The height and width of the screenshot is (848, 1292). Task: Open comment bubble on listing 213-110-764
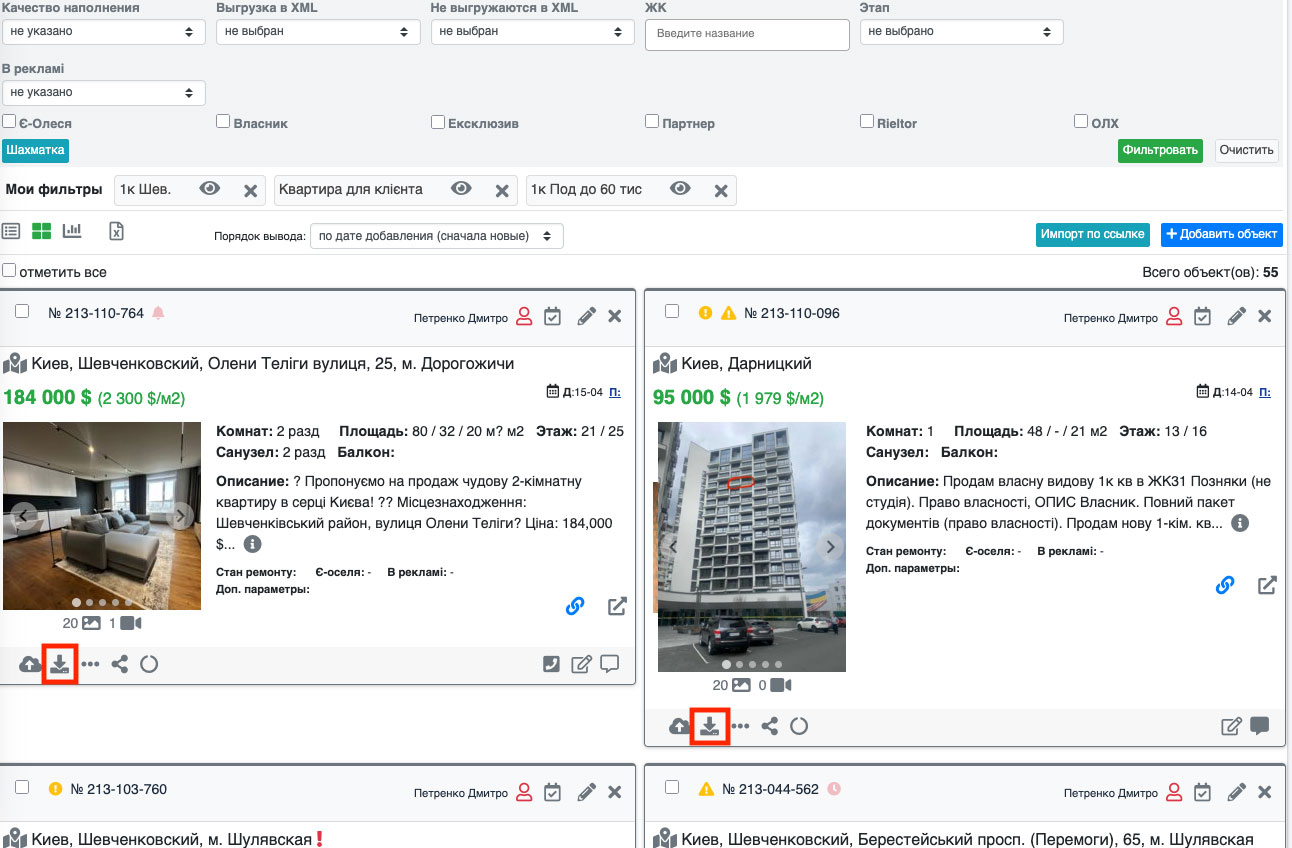click(x=610, y=664)
